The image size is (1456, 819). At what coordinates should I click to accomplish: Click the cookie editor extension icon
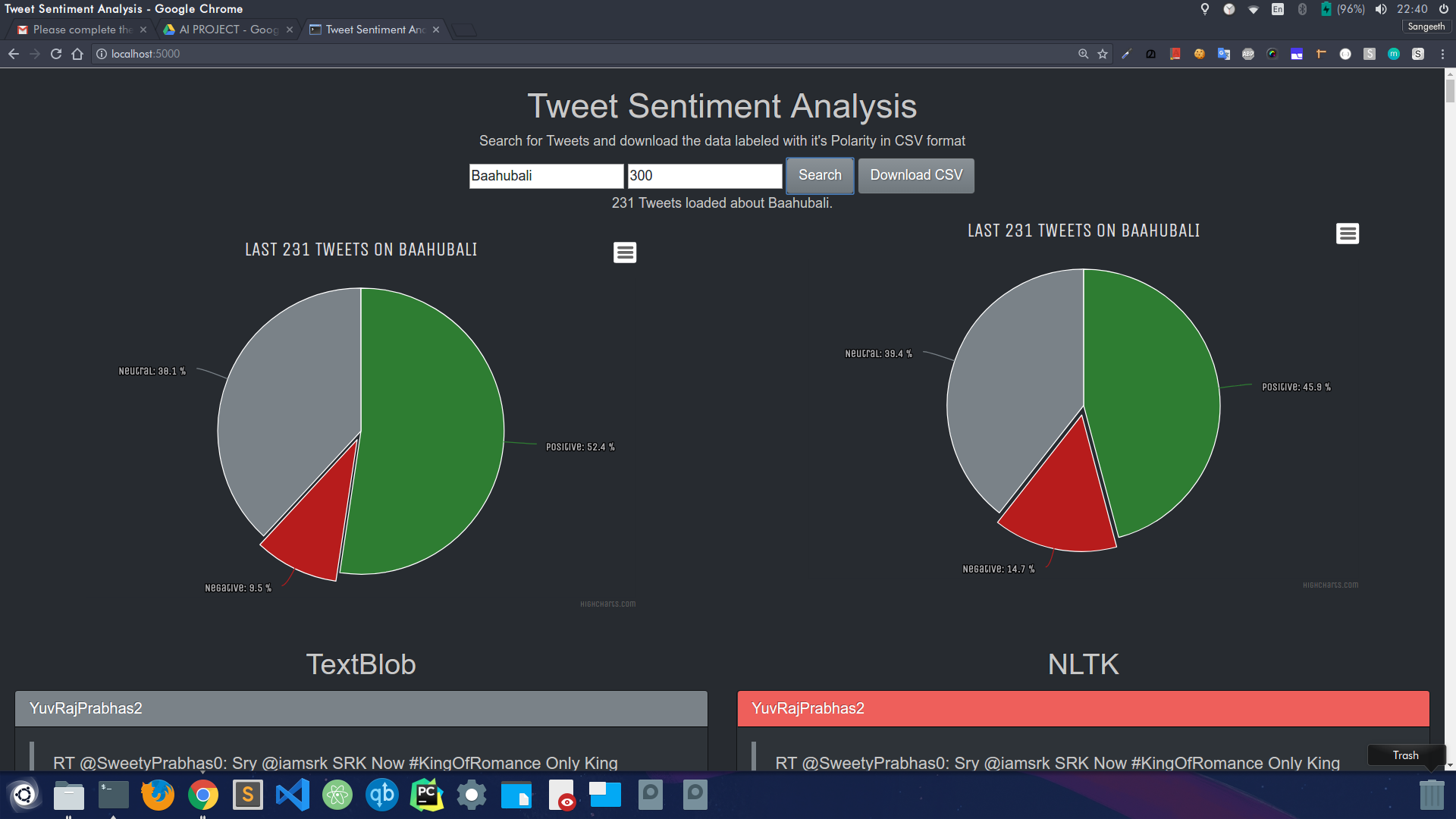1200,54
